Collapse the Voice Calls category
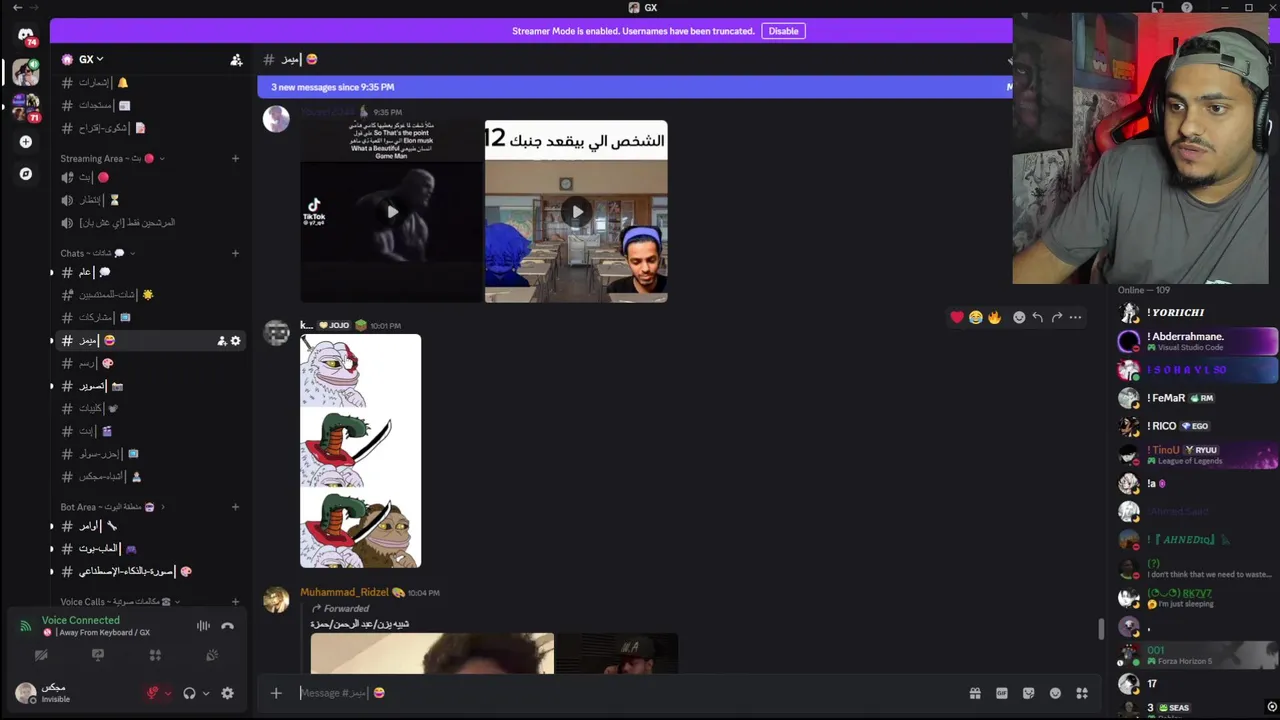The height and width of the screenshot is (720, 1280). 120,602
